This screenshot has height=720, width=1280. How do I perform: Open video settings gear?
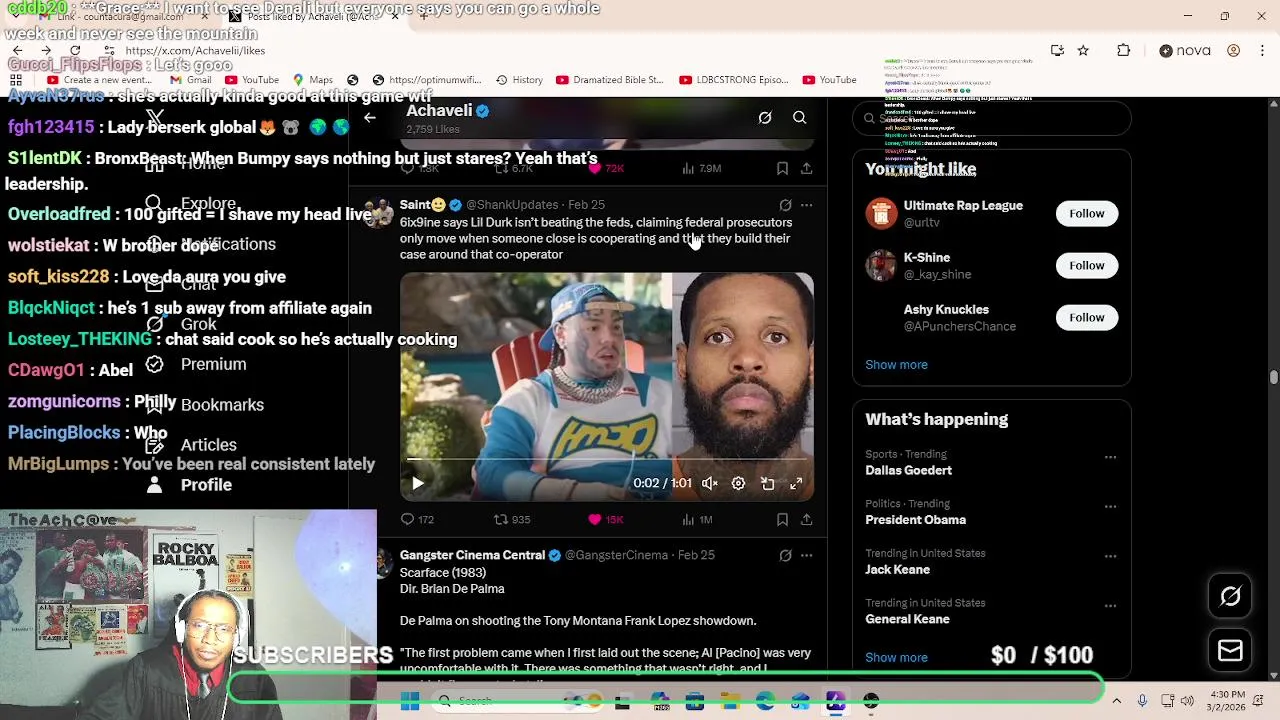738,484
